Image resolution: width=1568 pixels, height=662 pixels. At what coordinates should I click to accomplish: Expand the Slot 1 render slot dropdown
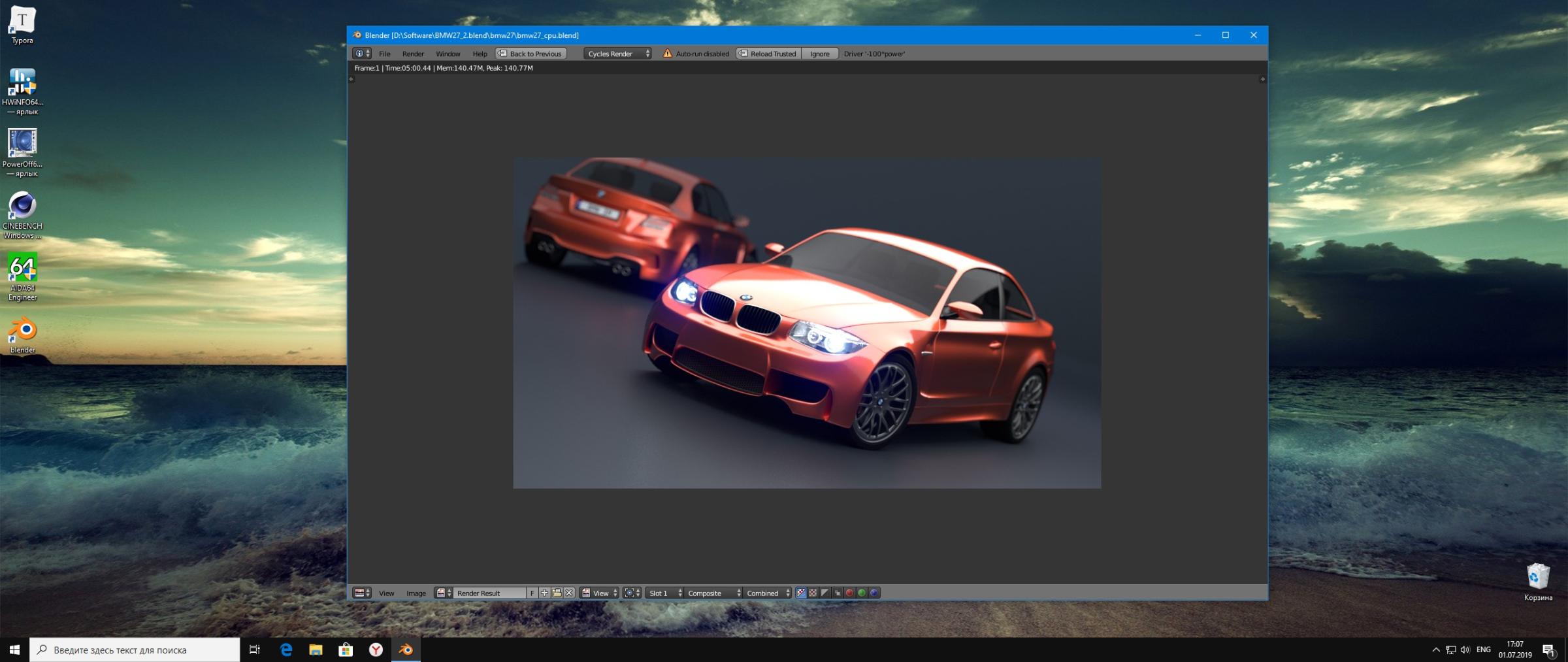(x=664, y=593)
